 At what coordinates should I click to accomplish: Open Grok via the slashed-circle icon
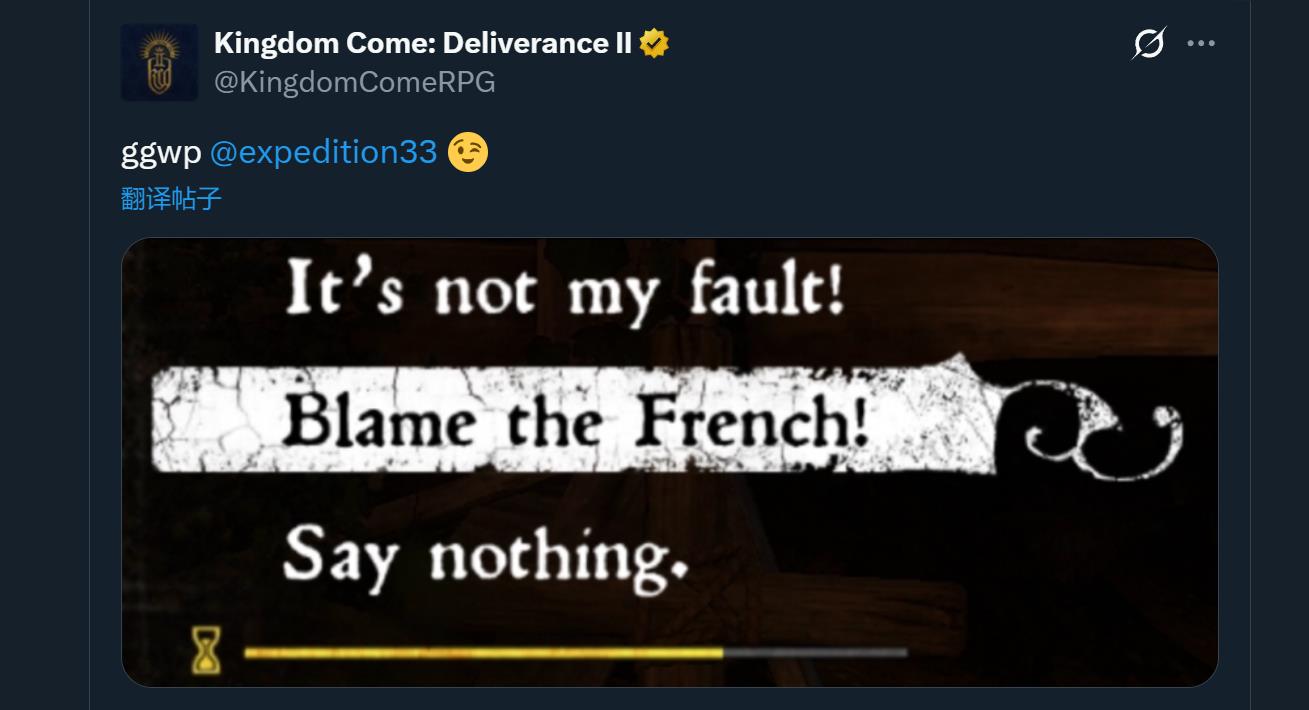(1149, 44)
